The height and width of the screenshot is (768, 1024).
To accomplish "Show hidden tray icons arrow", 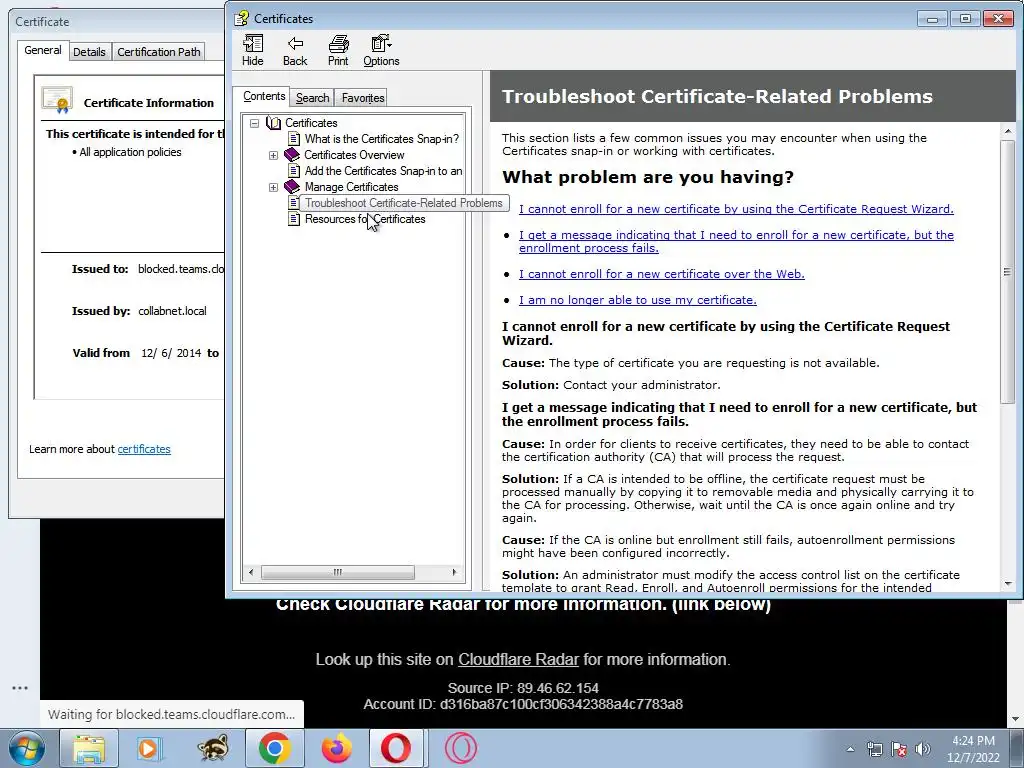I will (x=850, y=749).
